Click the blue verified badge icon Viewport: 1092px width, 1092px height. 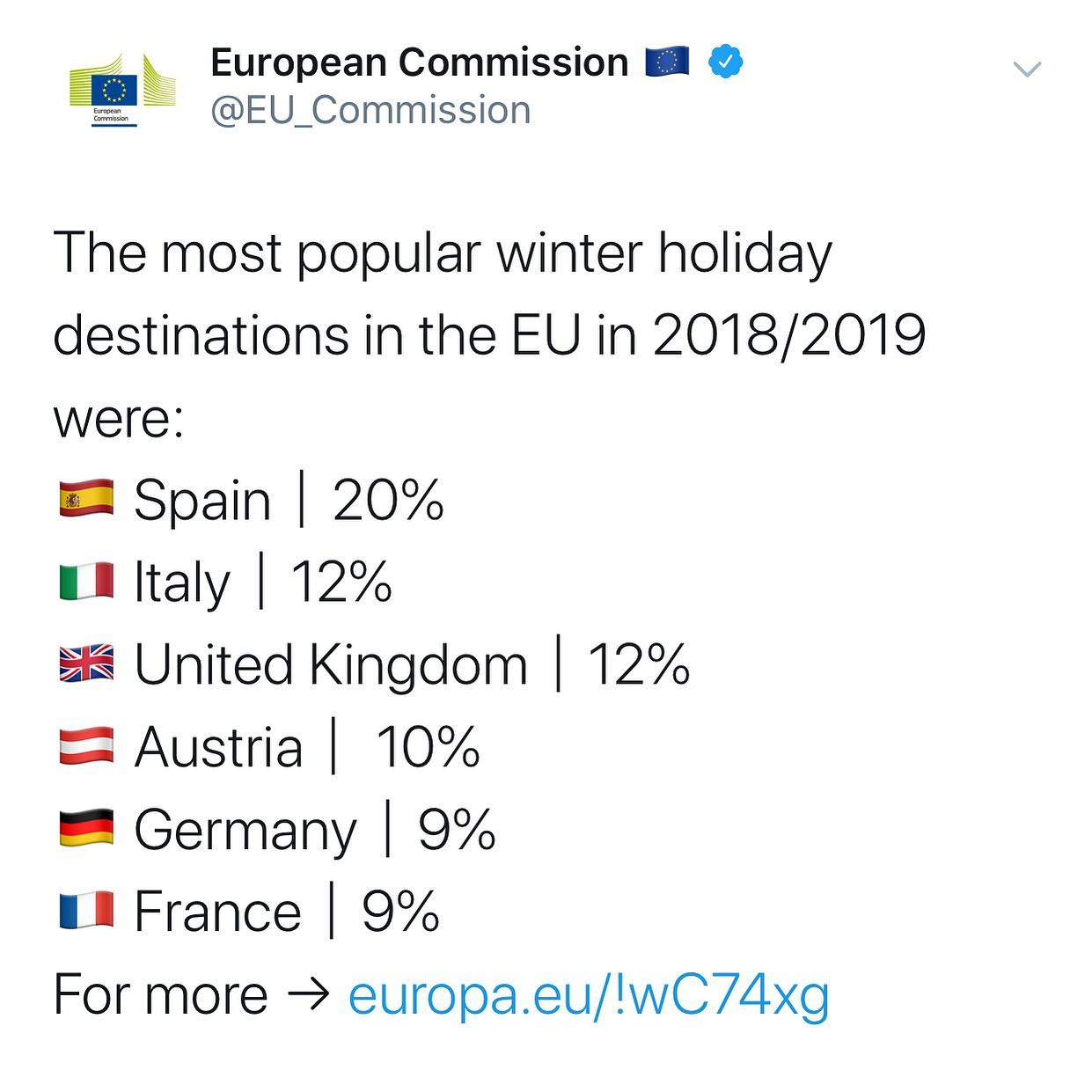point(726,62)
